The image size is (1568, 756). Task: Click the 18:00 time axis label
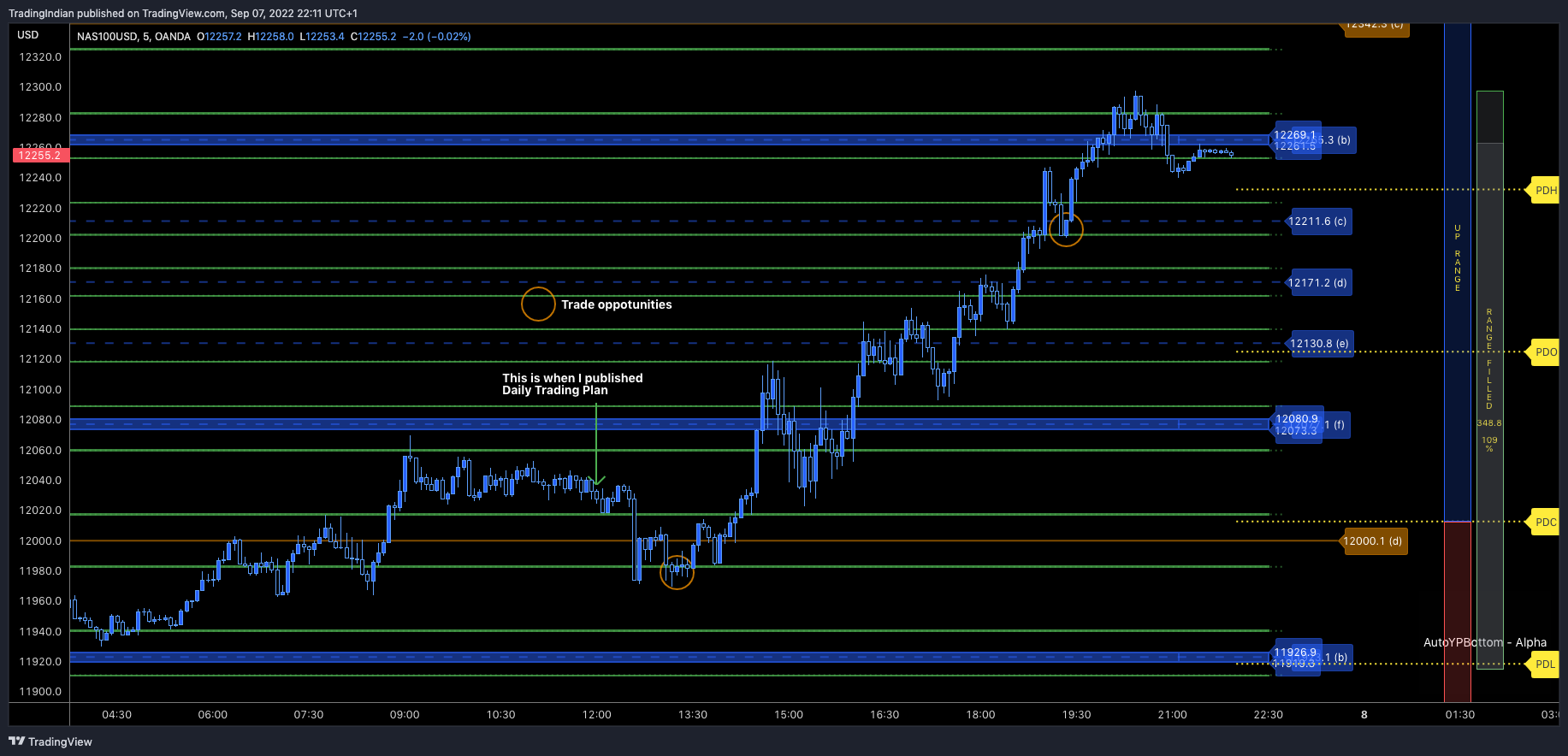(x=980, y=715)
